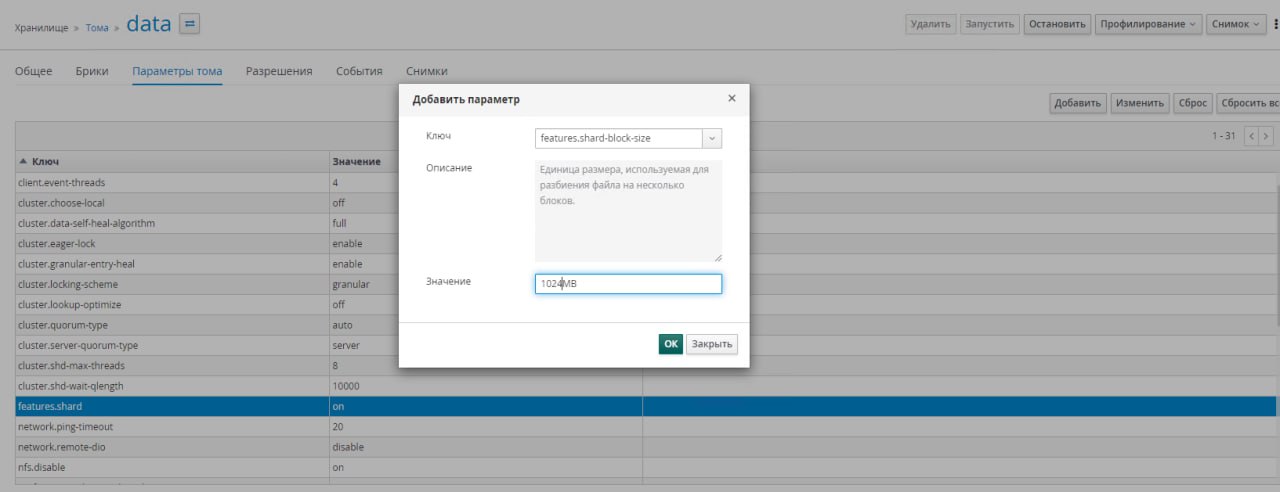Click the Остановить volume button
This screenshot has width=1280, height=492.
1056,24
